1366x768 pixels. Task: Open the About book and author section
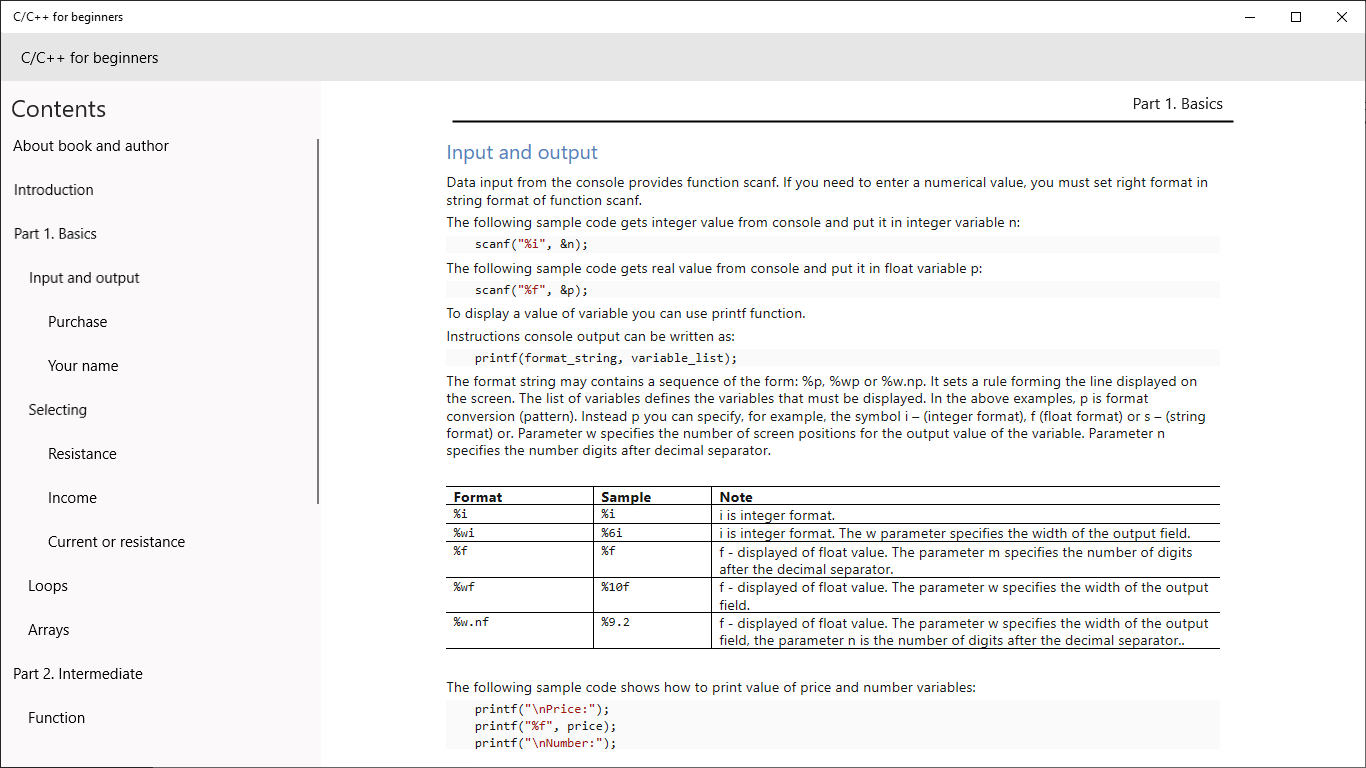point(90,145)
